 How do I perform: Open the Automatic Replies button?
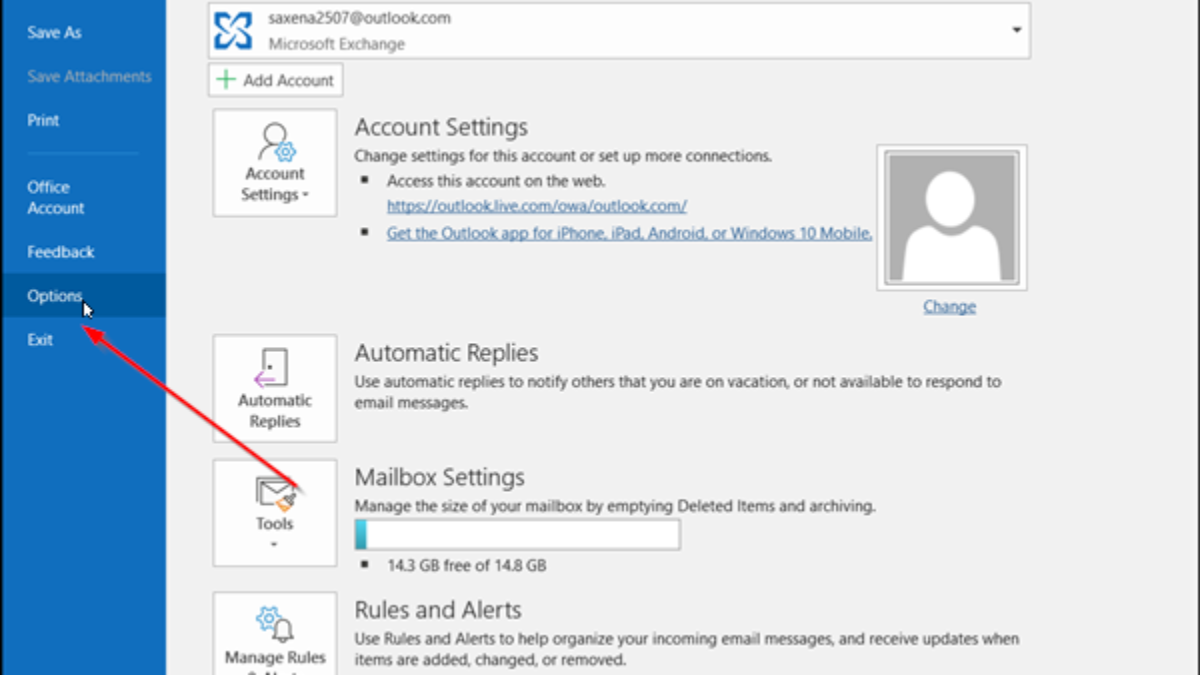(275, 388)
